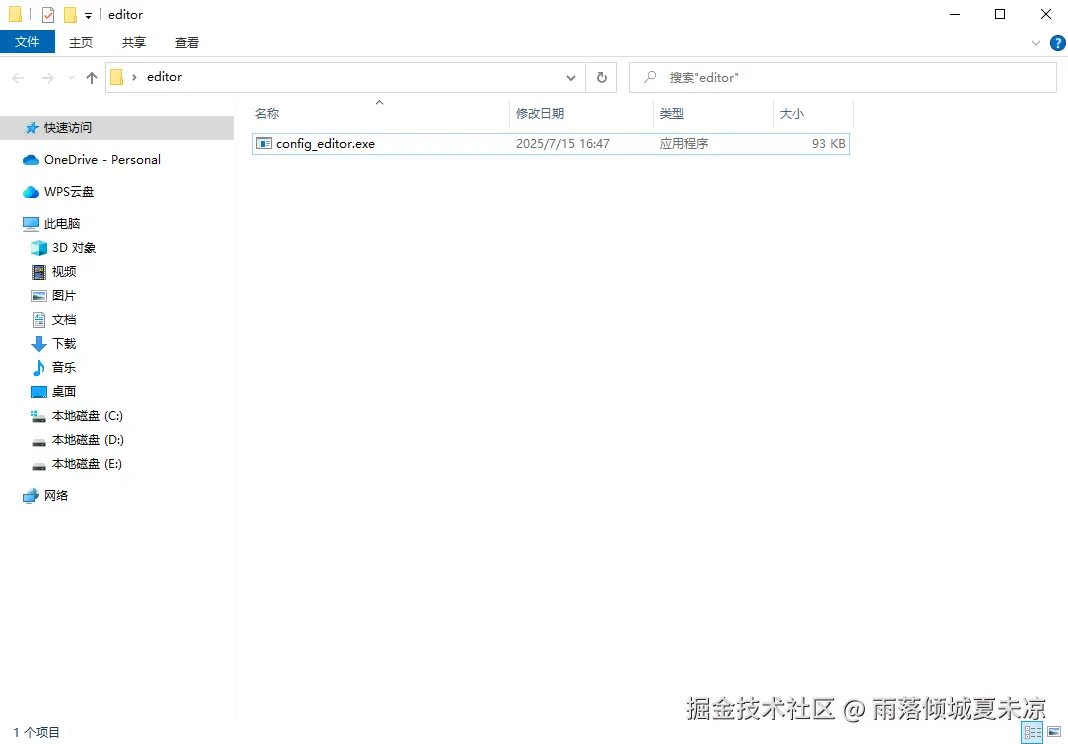This screenshot has width=1068, height=744.
Task: Click the new folder quick access icon
Action: tap(70, 14)
